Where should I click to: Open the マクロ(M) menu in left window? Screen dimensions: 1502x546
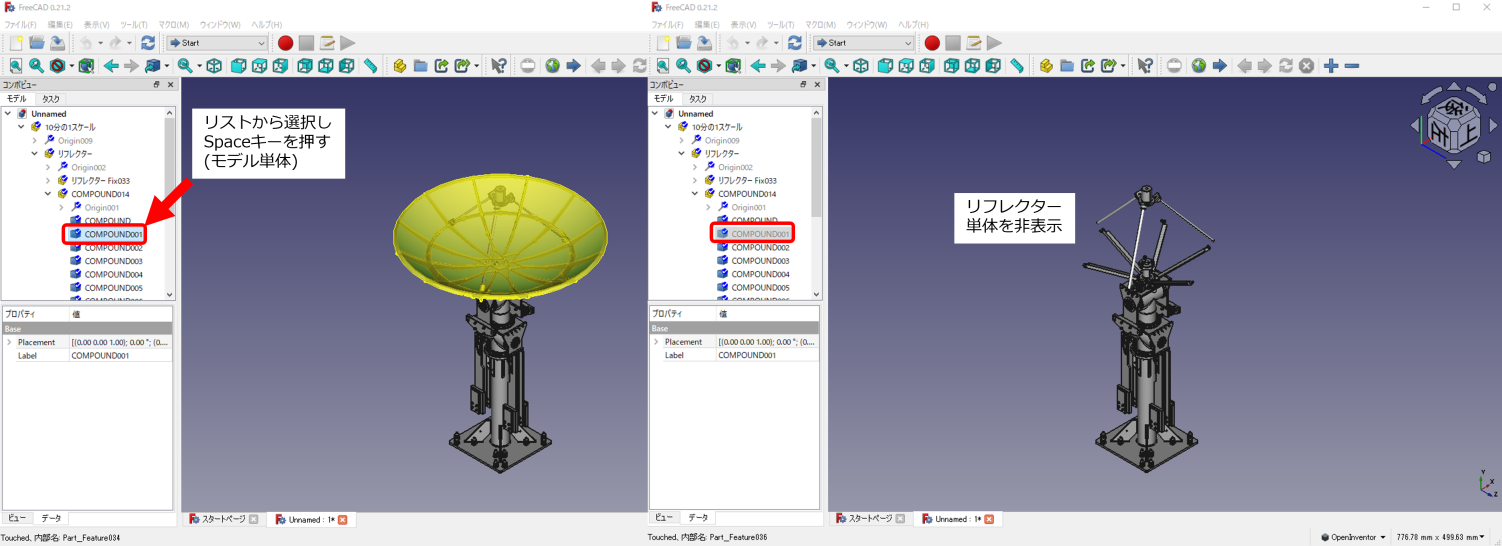tap(174, 24)
